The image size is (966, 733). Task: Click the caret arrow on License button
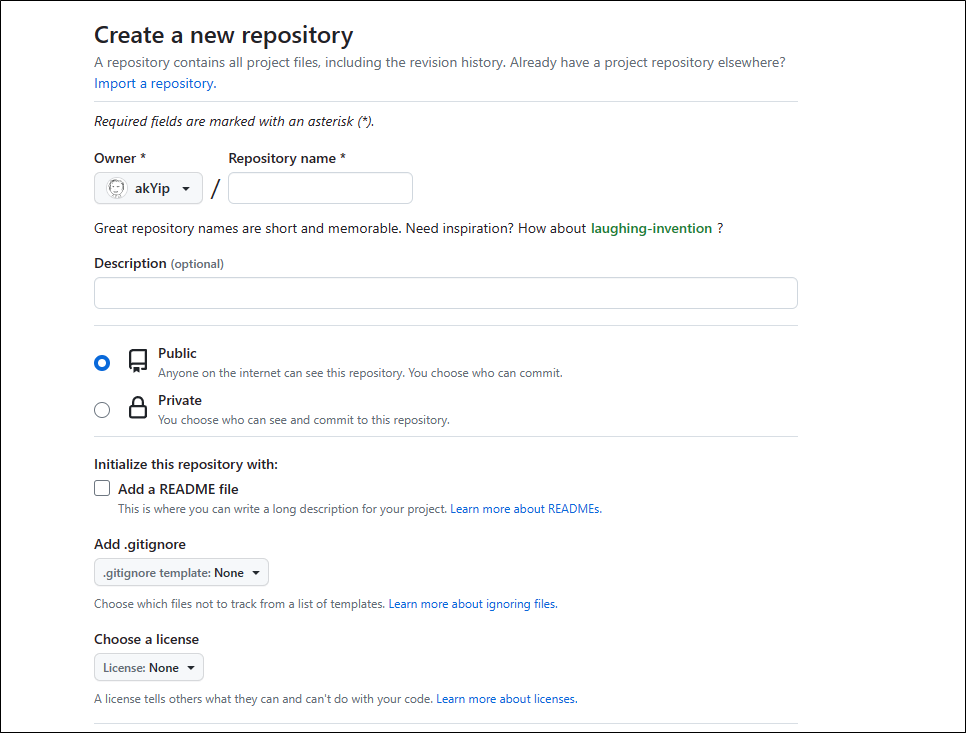(191, 668)
